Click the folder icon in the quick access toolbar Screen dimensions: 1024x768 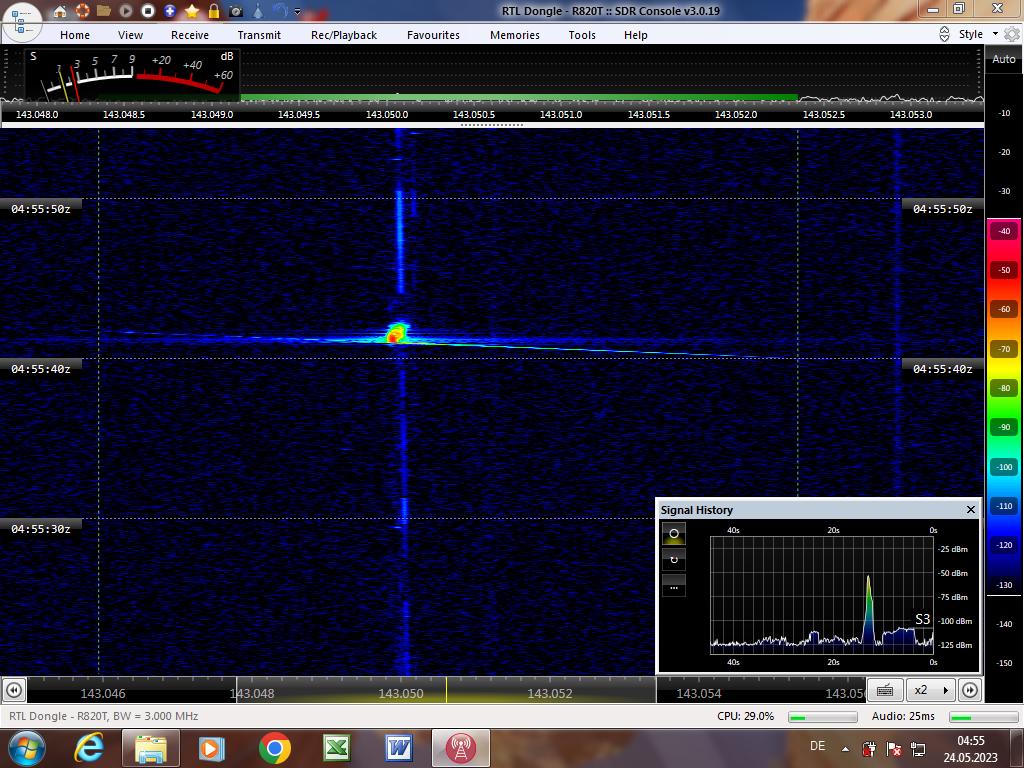(x=103, y=11)
